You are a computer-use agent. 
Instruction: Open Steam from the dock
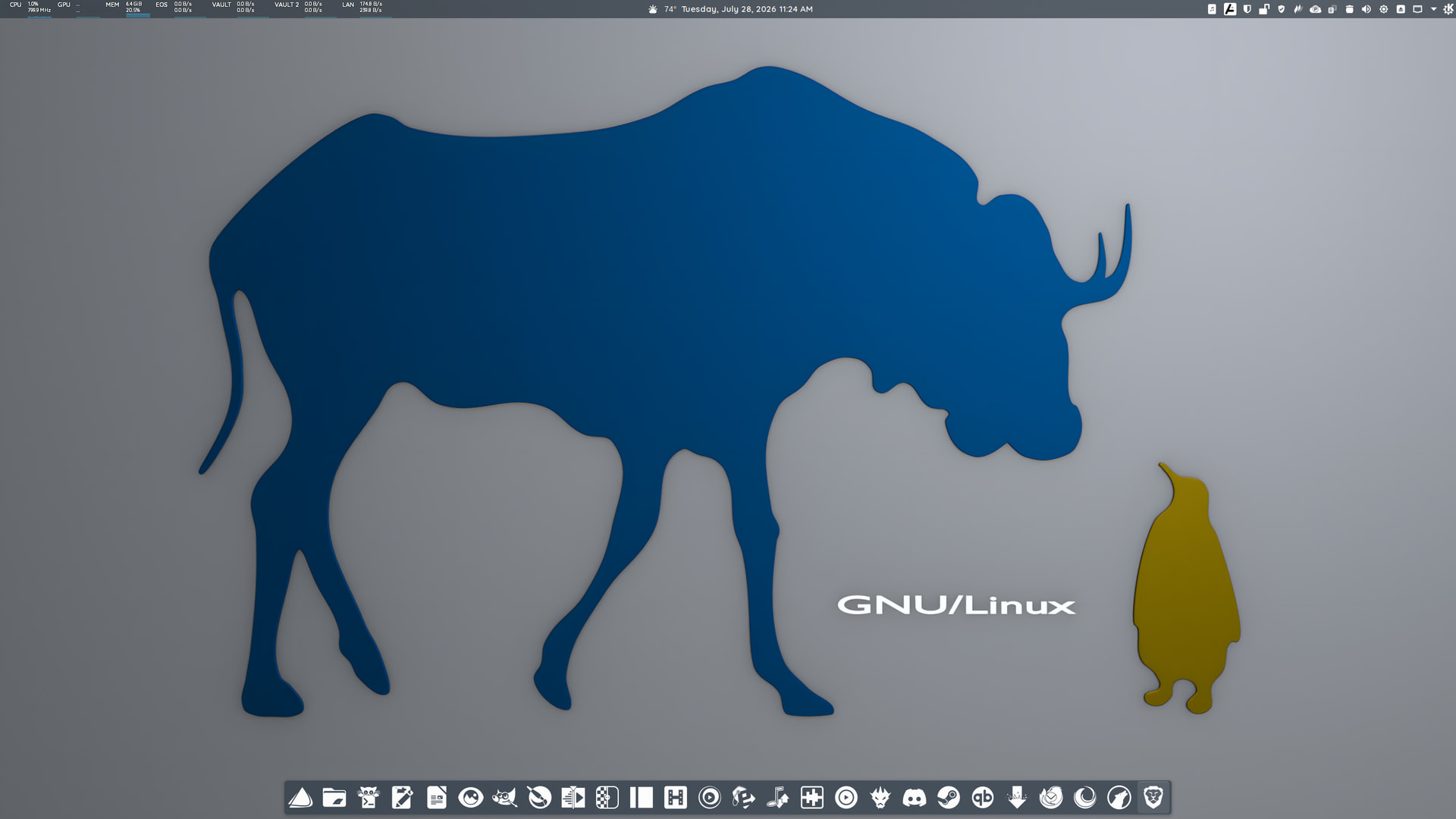(x=949, y=798)
